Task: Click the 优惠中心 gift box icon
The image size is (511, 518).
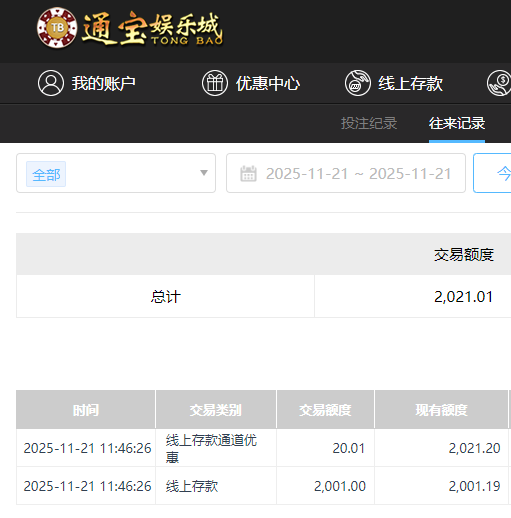Action: point(215,83)
